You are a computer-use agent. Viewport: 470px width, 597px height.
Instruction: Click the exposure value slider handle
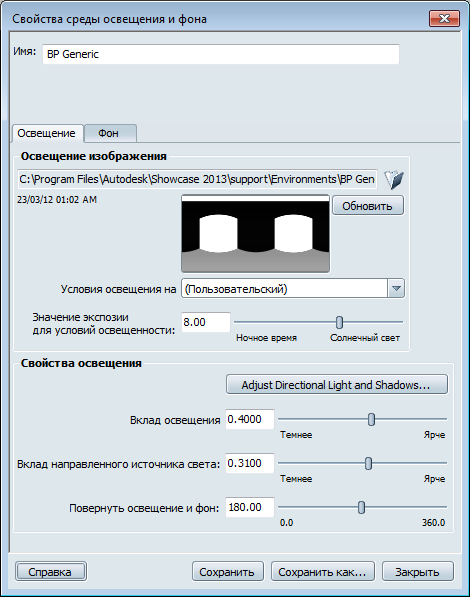tap(339, 322)
